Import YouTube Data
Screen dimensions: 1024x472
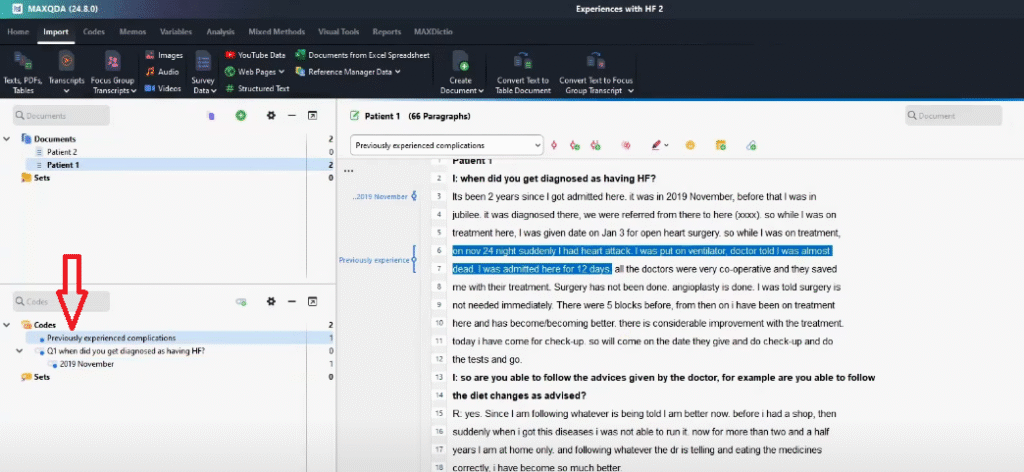[x=255, y=55]
